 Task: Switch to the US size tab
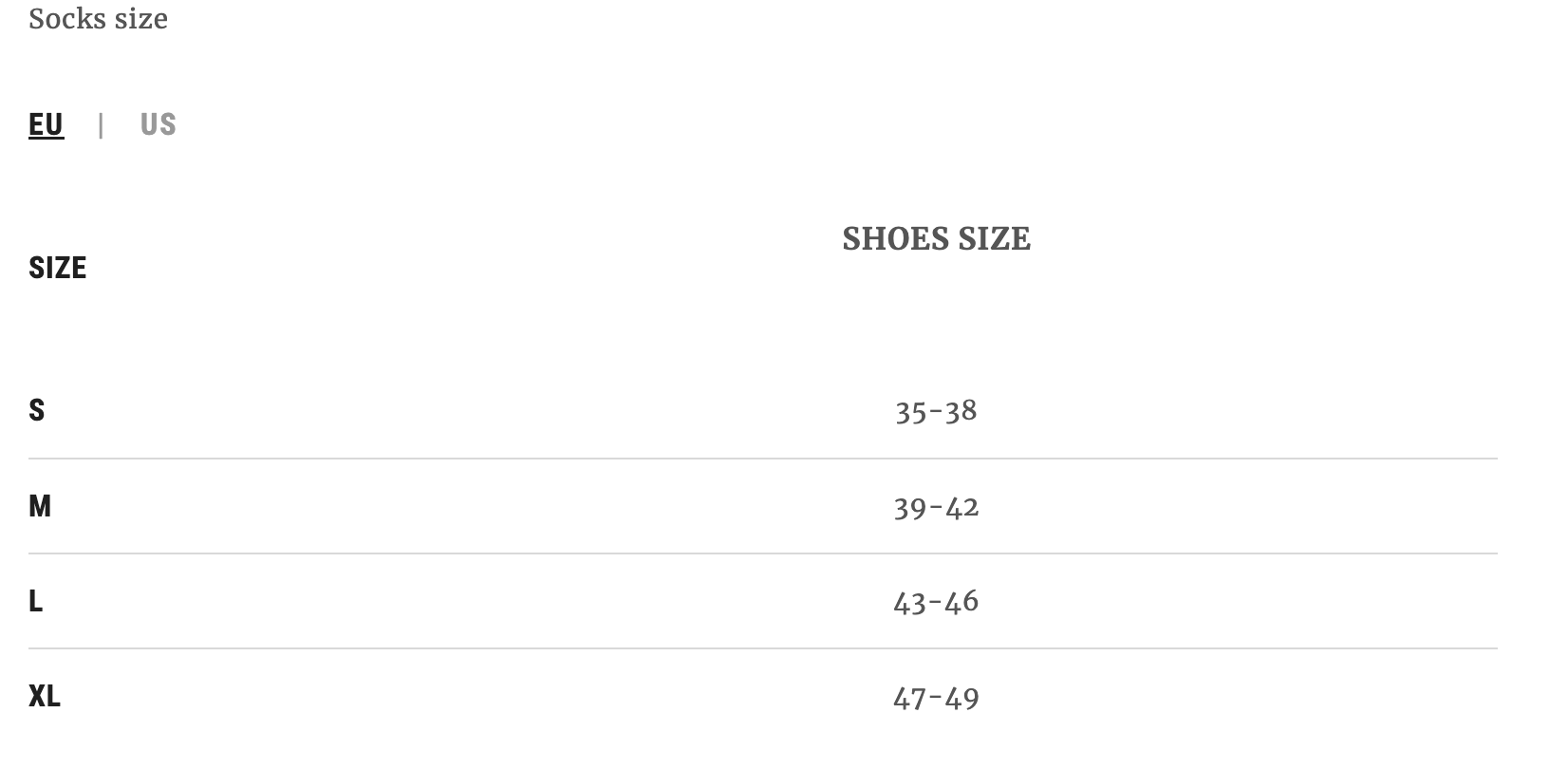pyautogui.click(x=158, y=124)
